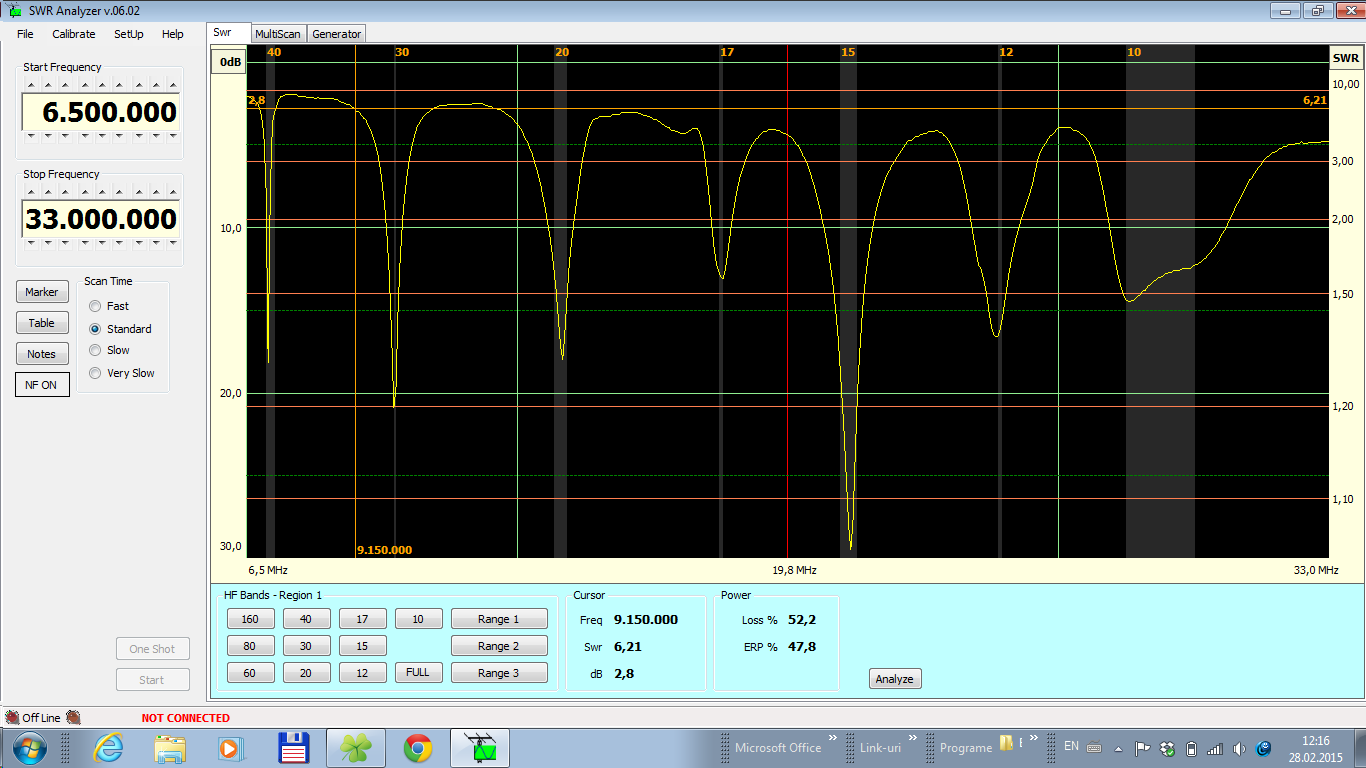Image resolution: width=1366 pixels, height=768 pixels.
Task: Click the Stop Frequency 33.000.000 display
Action: point(100,219)
